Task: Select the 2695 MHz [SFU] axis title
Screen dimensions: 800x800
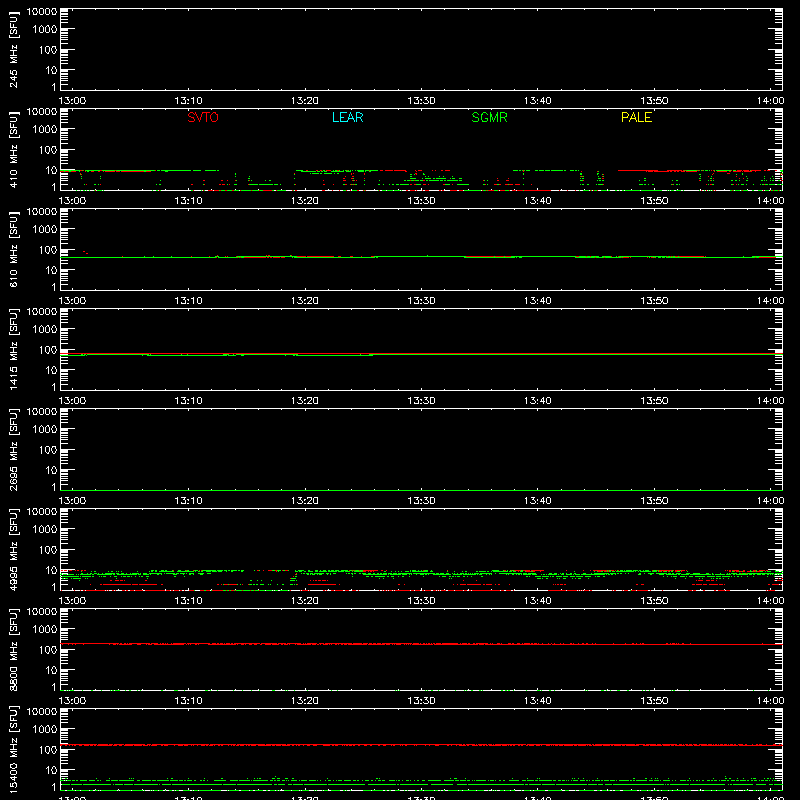Action: click(x=14, y=449)
